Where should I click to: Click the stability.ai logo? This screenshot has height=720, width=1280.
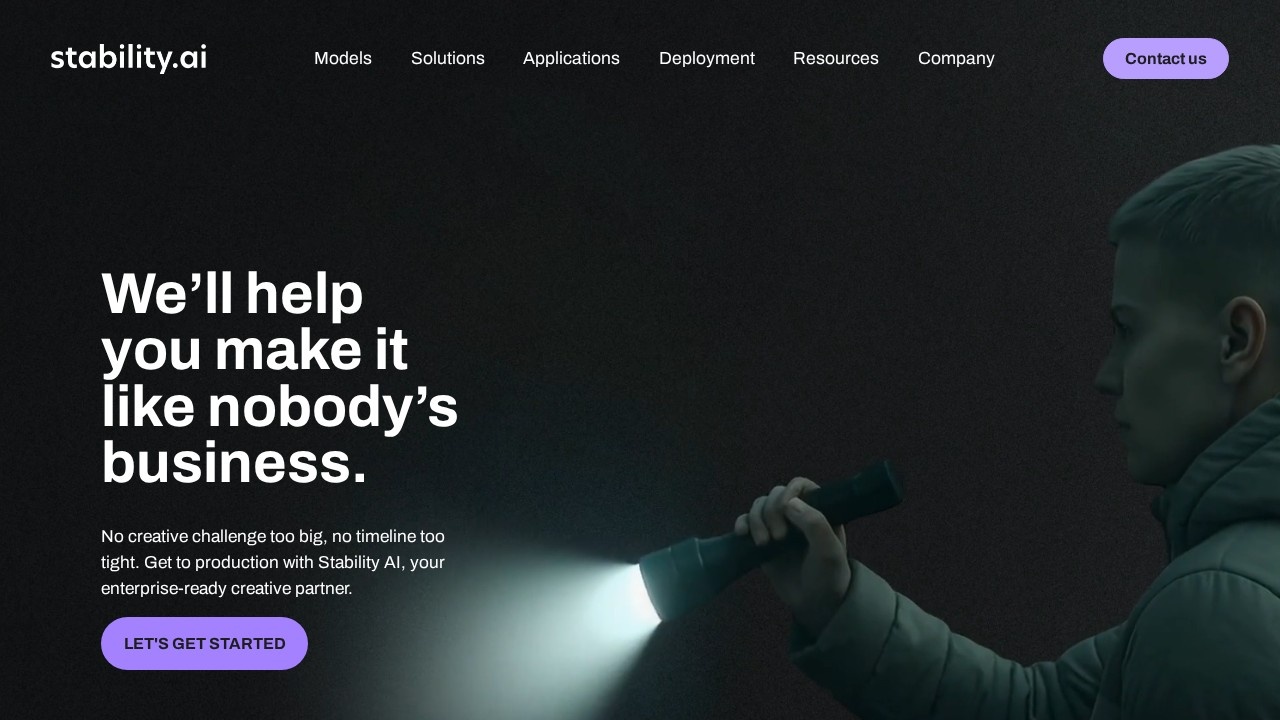[x=128, y=58]
